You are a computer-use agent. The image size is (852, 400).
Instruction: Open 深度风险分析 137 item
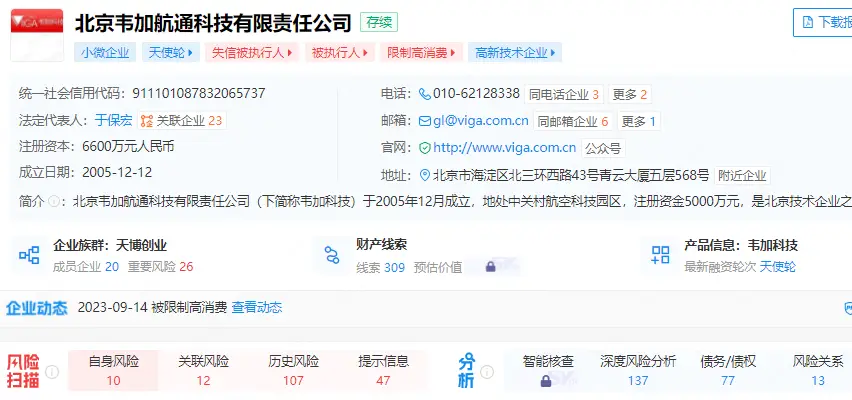pos(638,371)
